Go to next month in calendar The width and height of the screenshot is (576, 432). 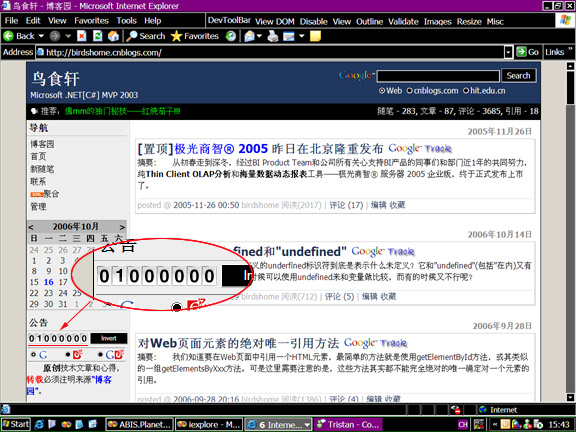(x=122, y=227)
